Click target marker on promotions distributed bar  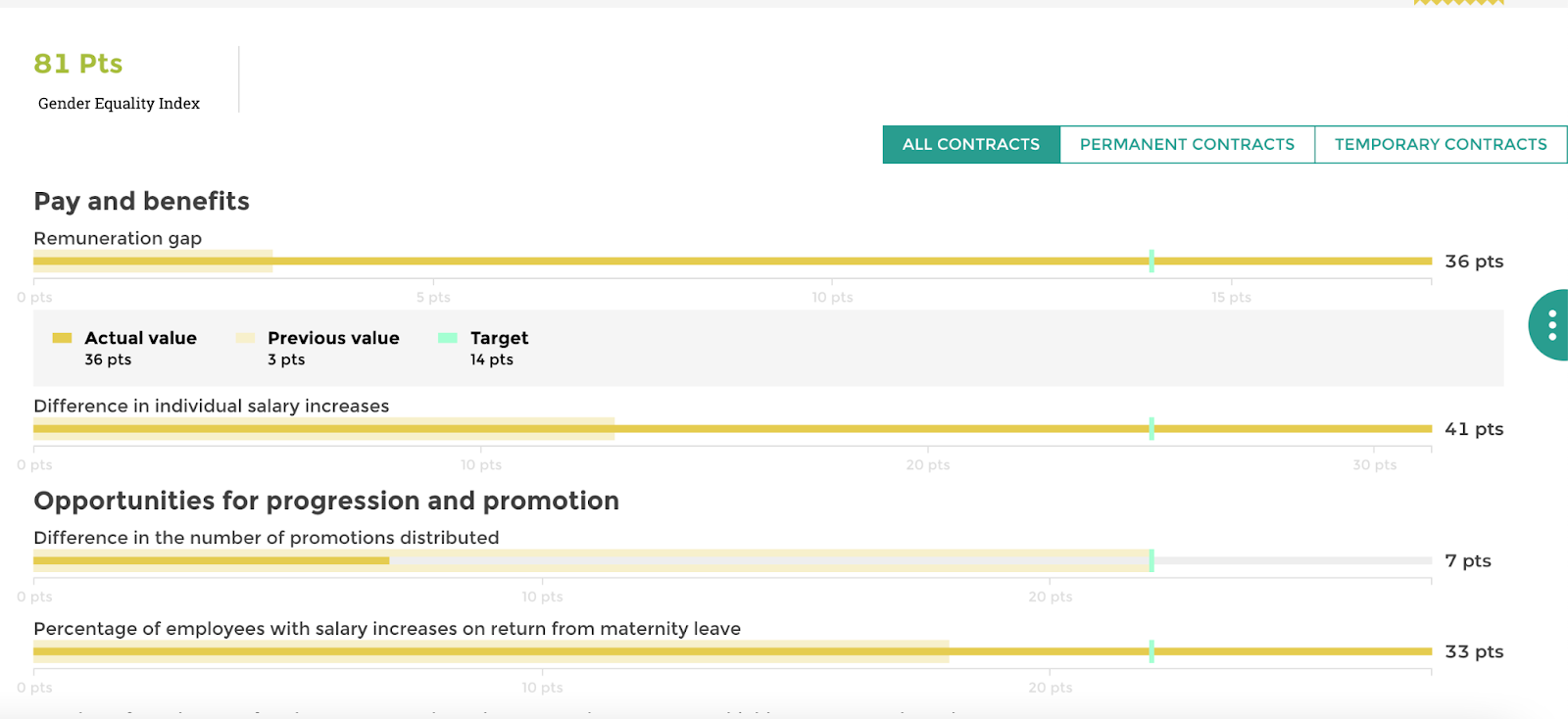pyautogui.click(x=1151, y=560)
